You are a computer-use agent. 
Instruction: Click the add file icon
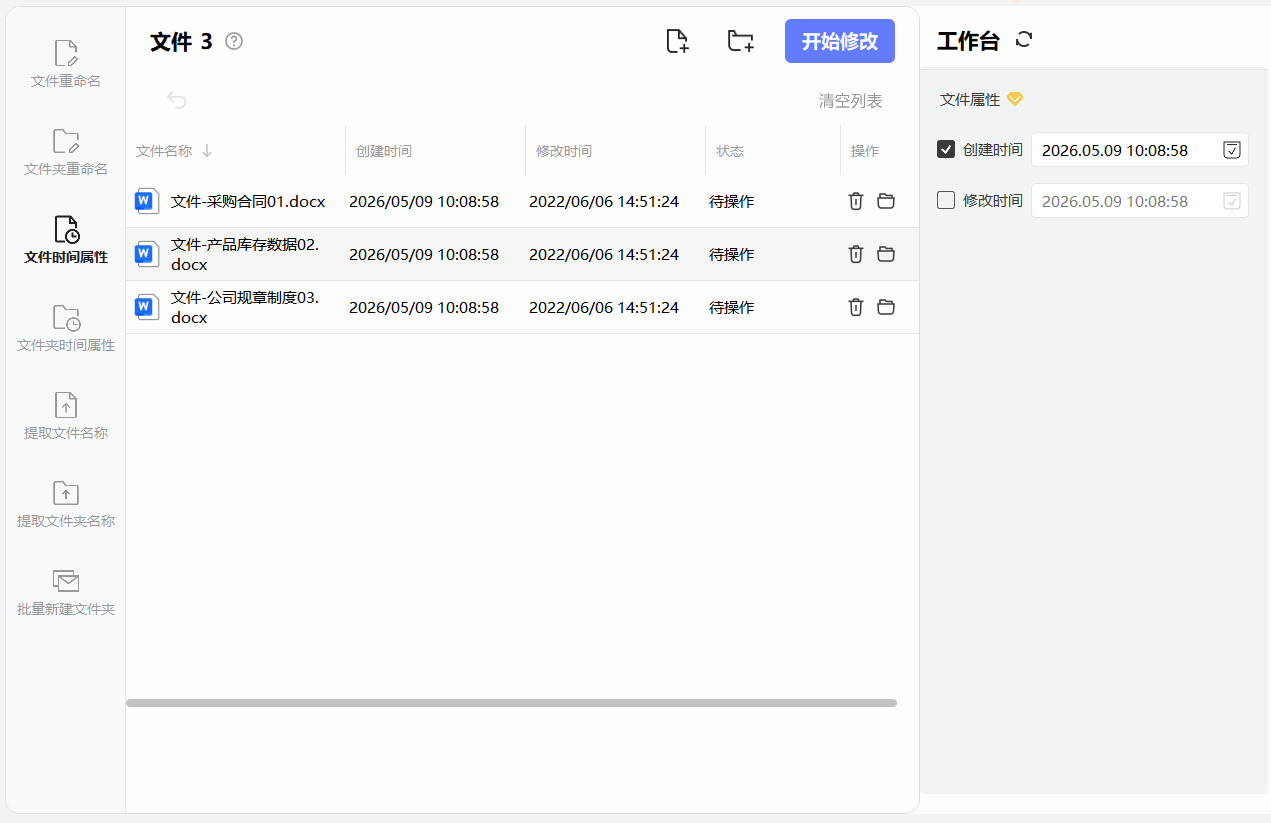[x=678, y=41]
